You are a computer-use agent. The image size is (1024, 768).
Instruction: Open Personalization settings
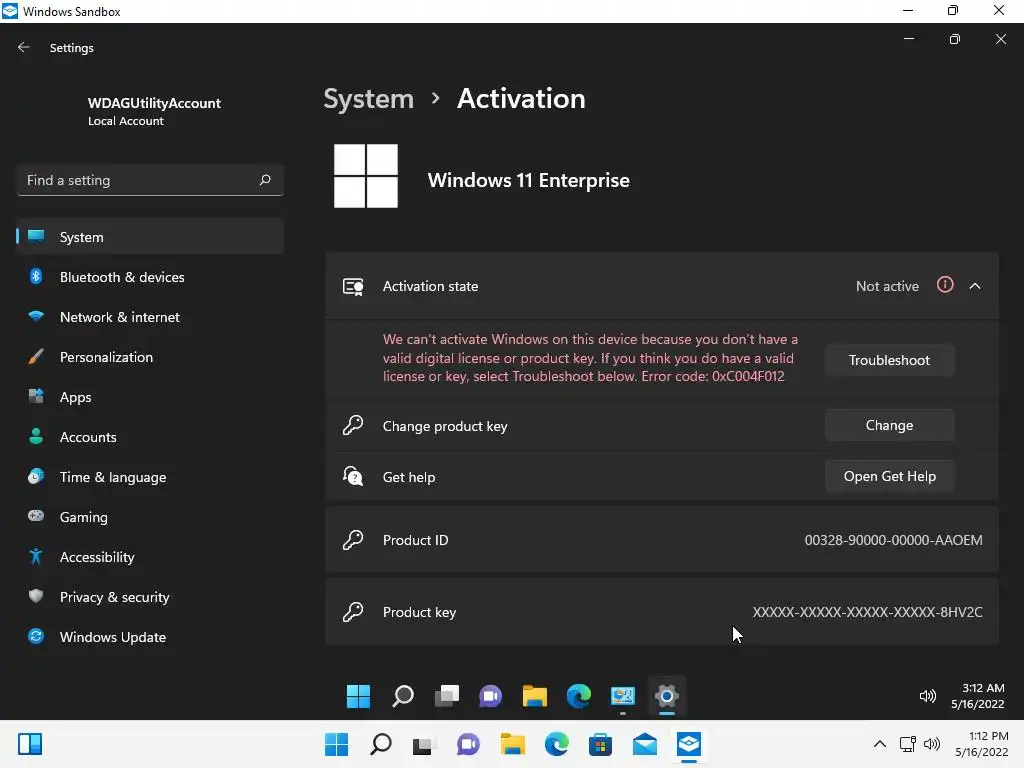click(150, 357)
